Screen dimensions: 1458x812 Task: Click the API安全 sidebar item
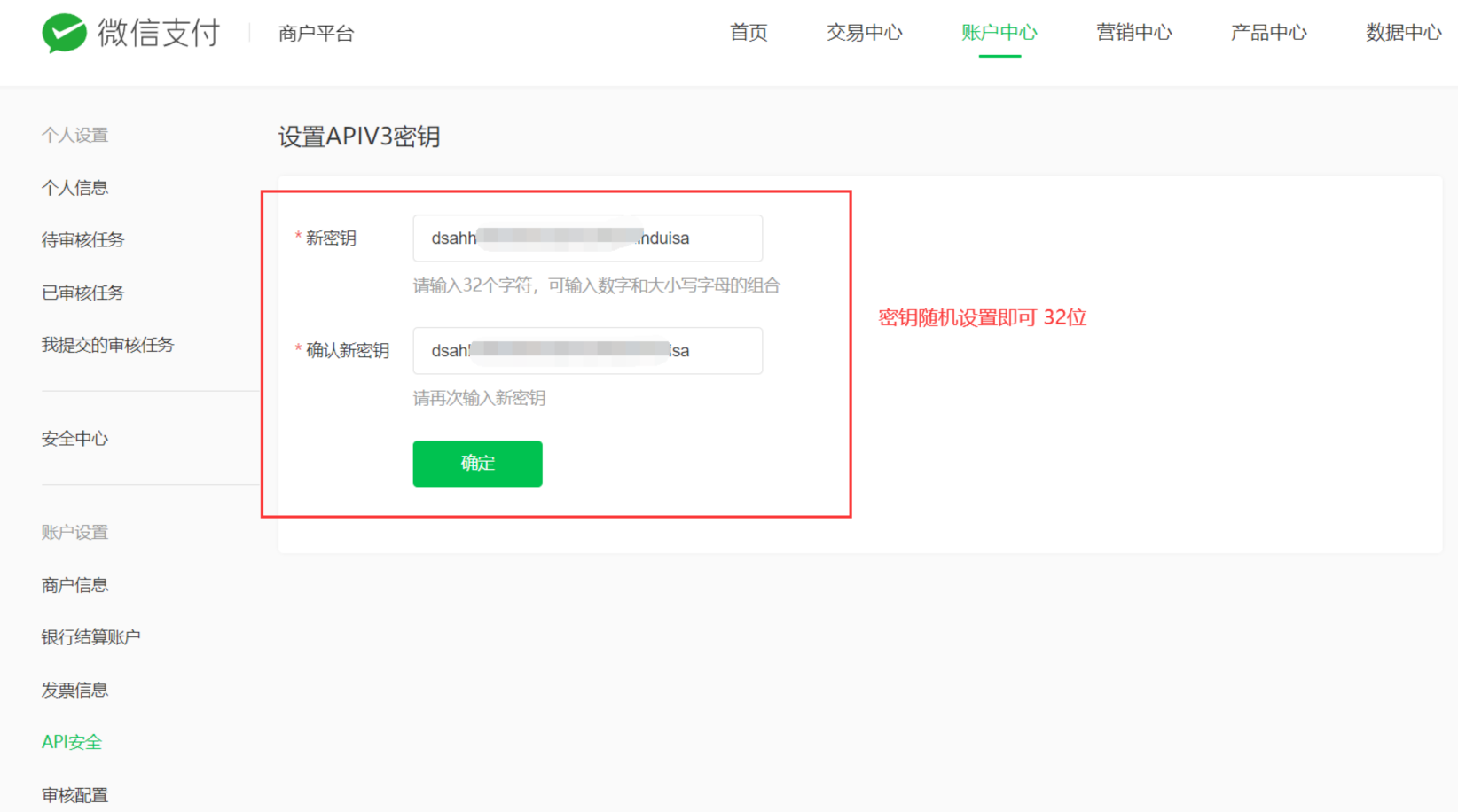click(72, 742)
